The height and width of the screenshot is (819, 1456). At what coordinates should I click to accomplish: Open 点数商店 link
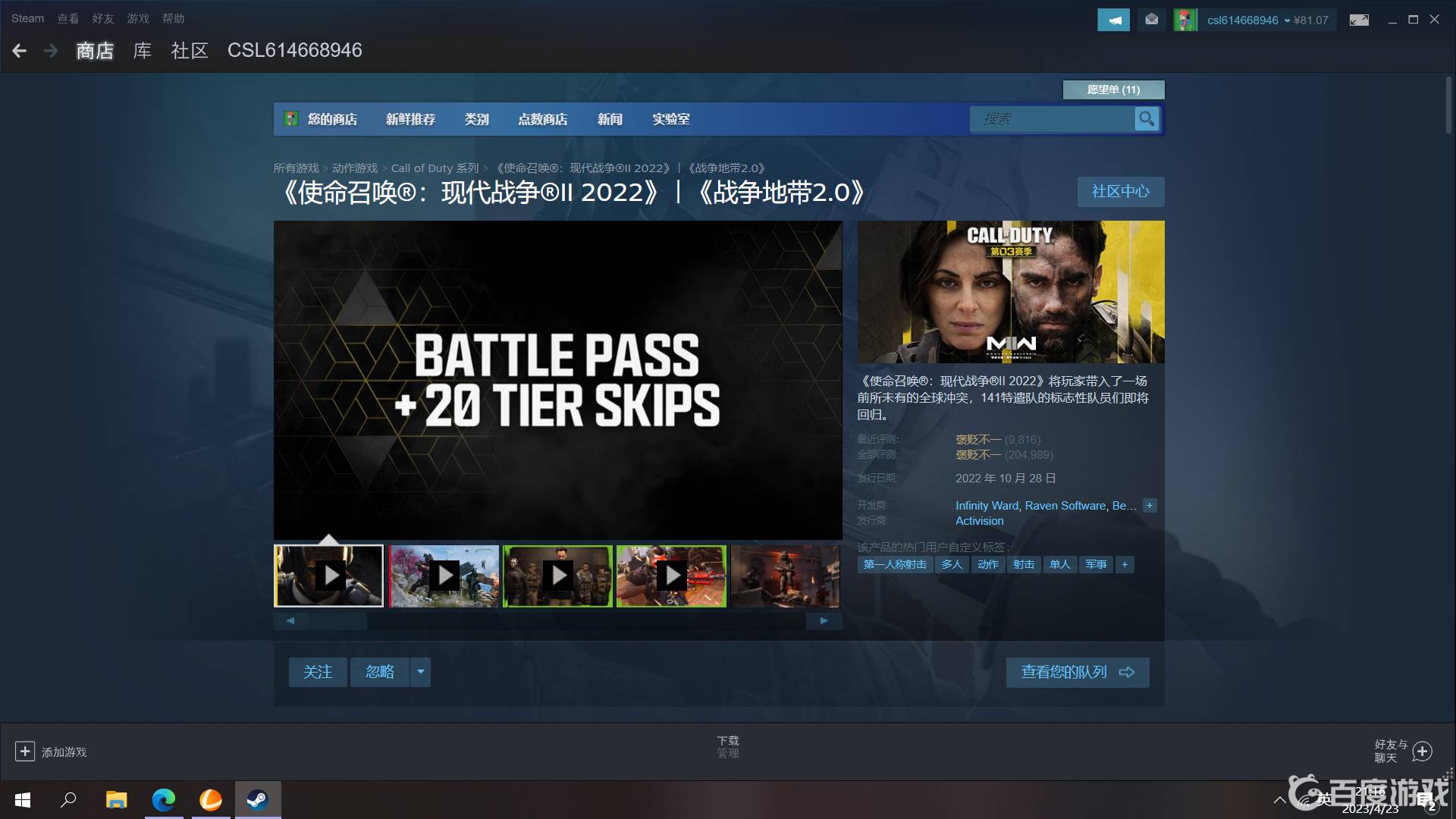click(x=542, y=119)
